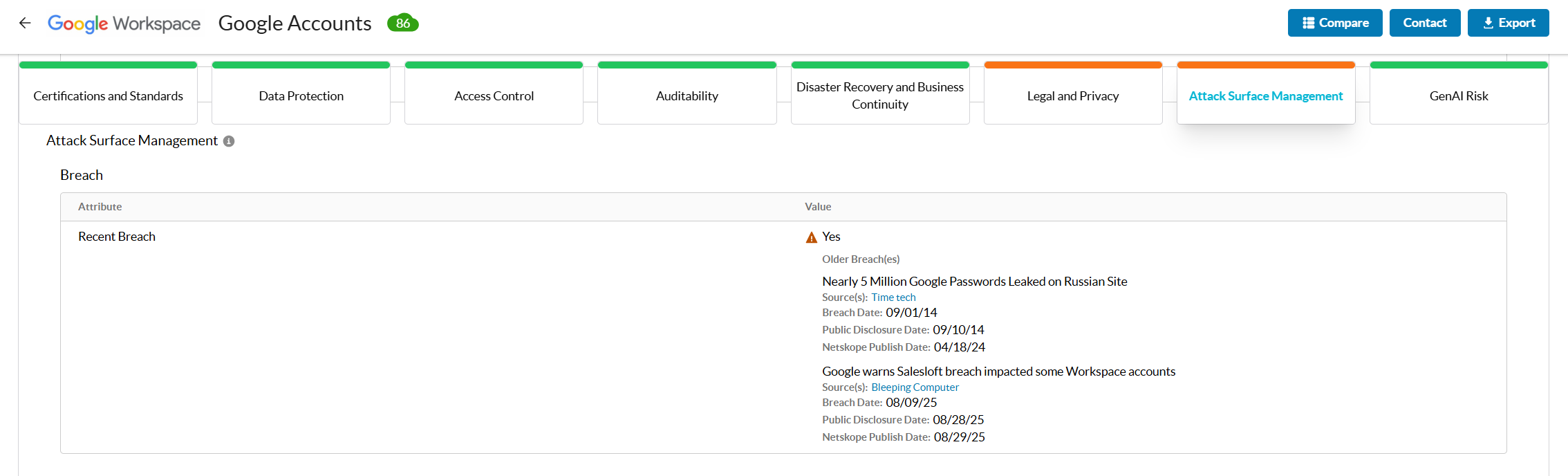Click the Google Workspace logo
The width and height of the screenshot is (1568, 476).
point(124,24)
